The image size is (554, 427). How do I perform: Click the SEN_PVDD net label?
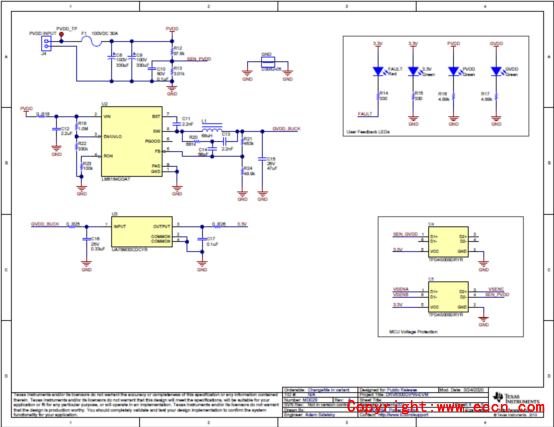click(199, 59)
